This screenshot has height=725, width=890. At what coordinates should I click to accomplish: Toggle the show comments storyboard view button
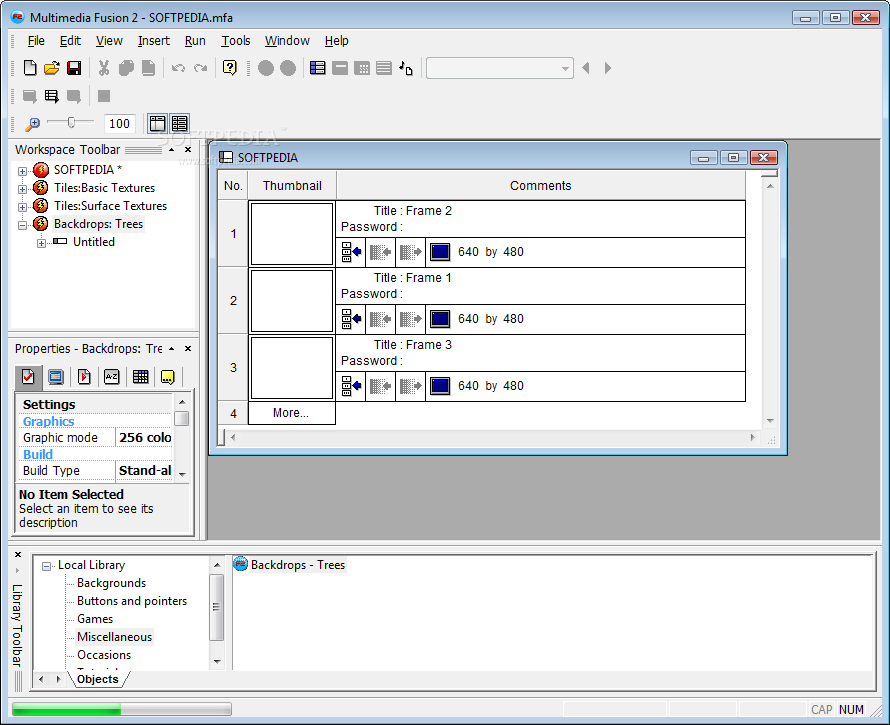(179, 123)
